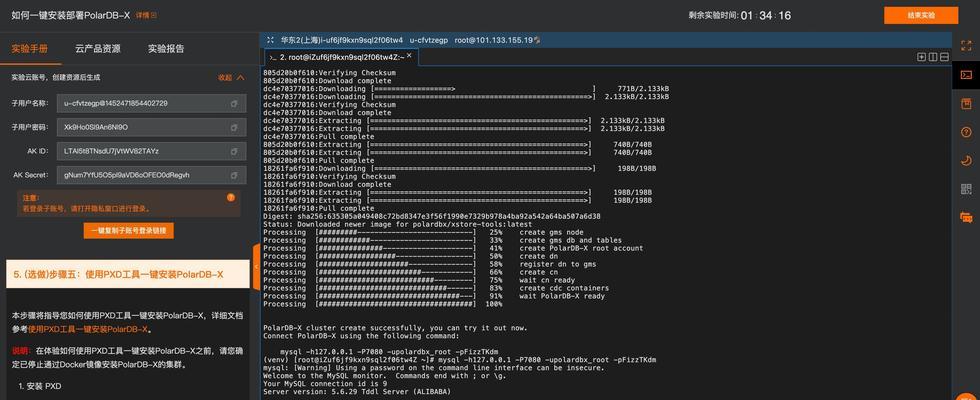980x400 pixels.
Task: Click remaining time 01:34:16 countdown
Action: (x=766, y=16)
